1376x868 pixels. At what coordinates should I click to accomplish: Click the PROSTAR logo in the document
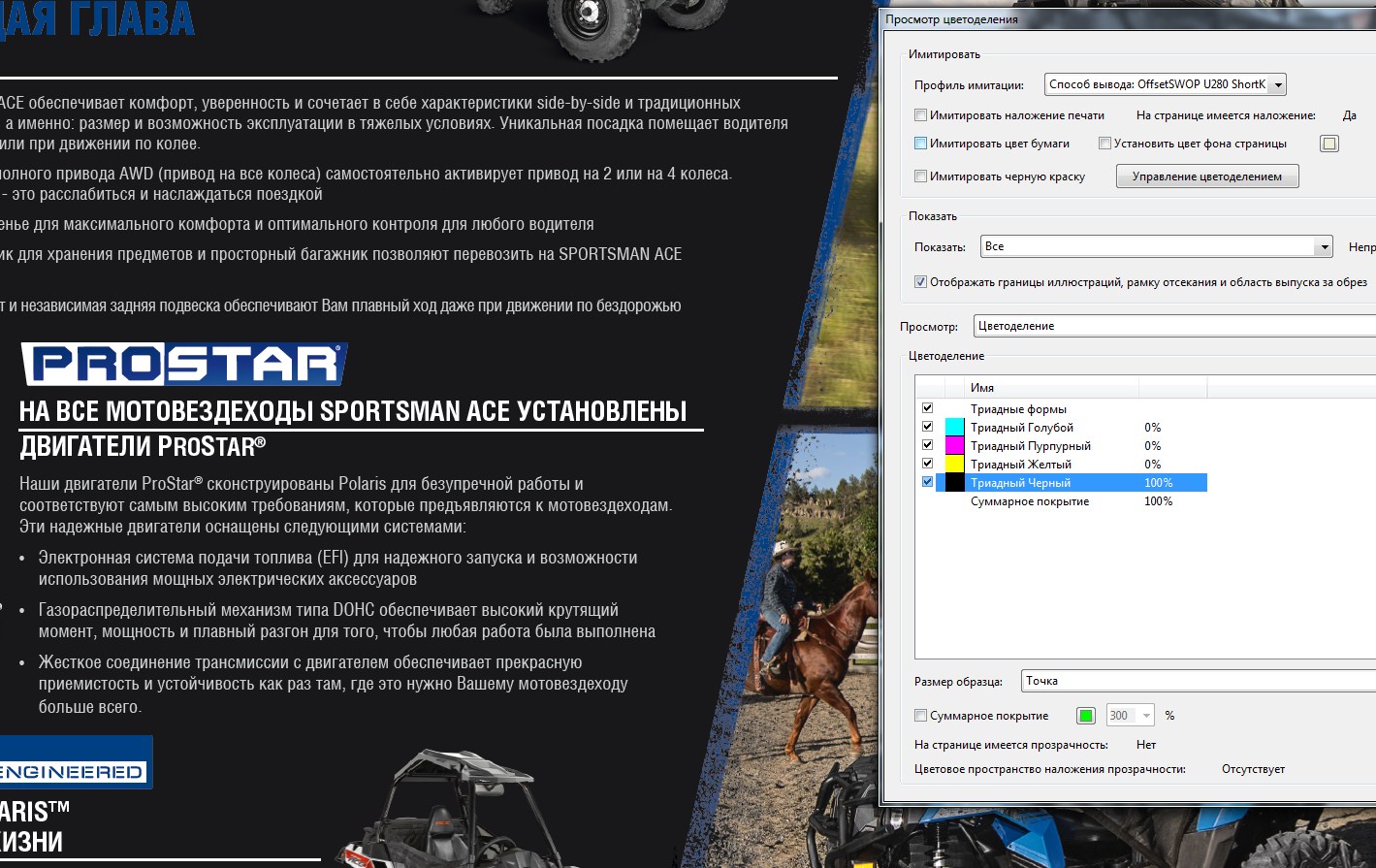(x=184, y=365)
